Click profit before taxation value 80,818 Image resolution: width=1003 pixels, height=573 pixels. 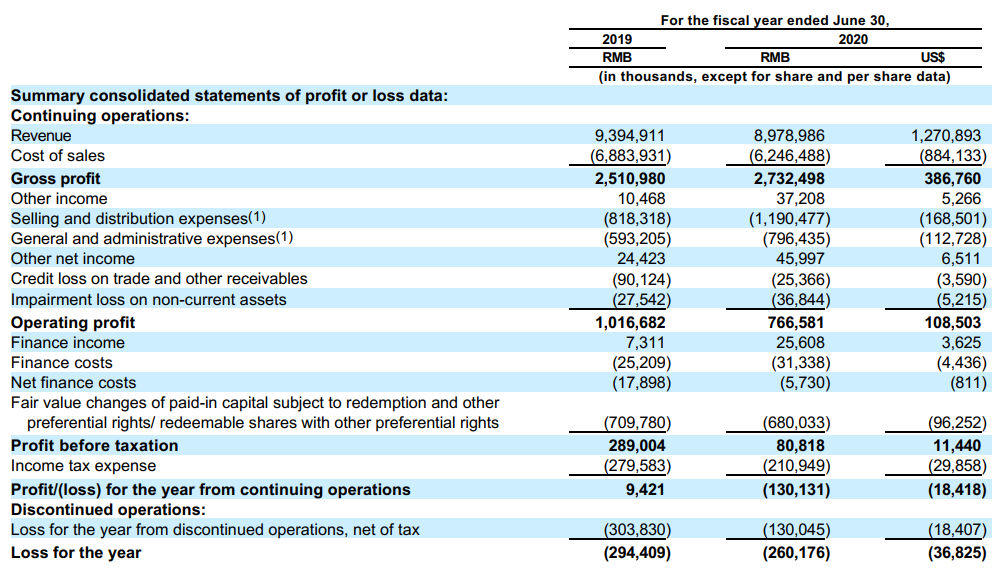tap(800, 445)
